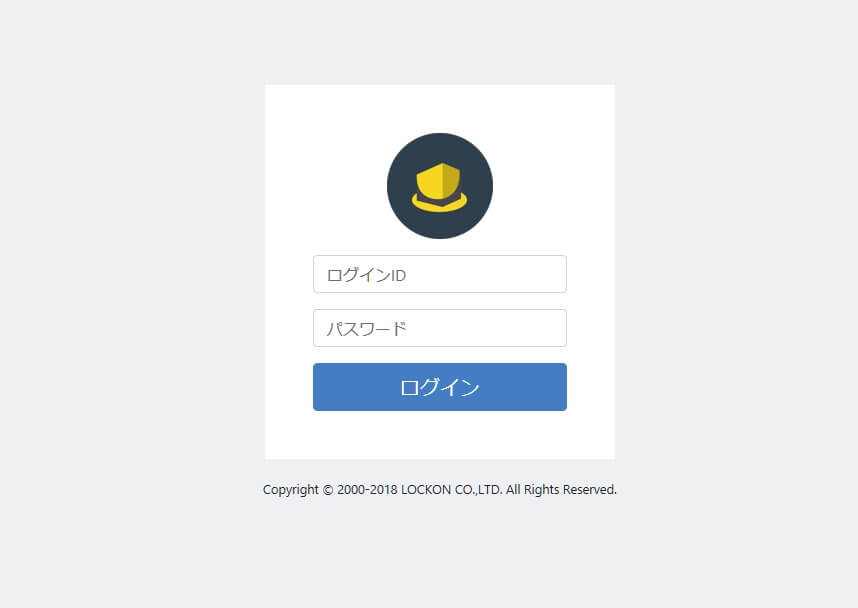Click the パスワード placeholder text
This screenshot has width=858, height=608.
click(366, 328)
